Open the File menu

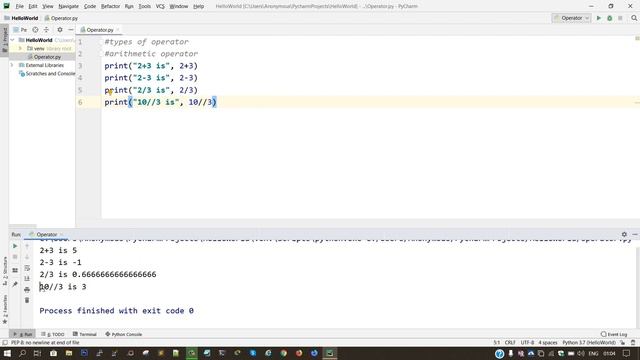(x=19, y=6)
